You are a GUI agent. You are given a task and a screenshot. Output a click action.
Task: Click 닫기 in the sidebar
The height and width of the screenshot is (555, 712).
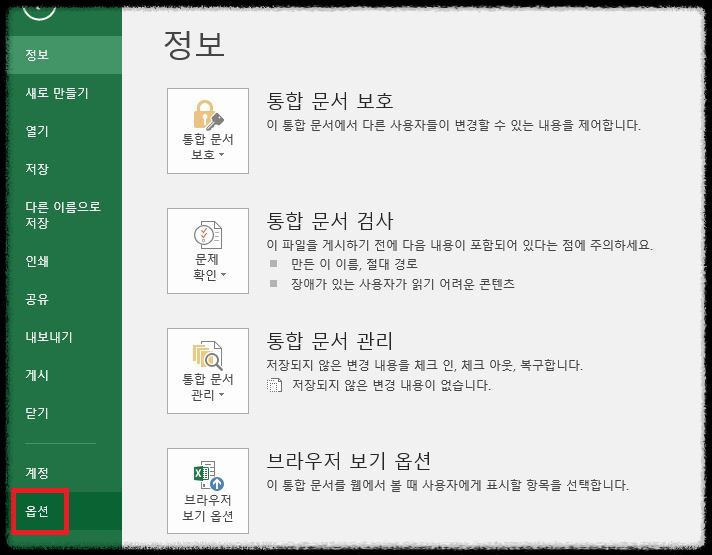point(64,413)
